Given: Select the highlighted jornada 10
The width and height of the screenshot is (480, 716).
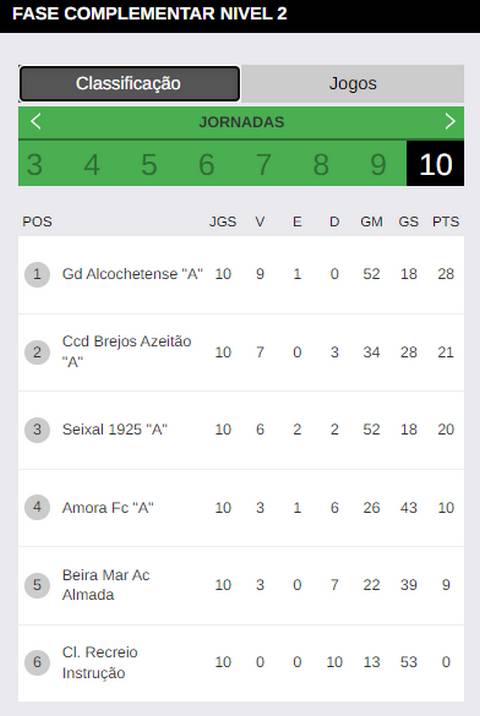Looking at the screenshot, I should click(x=435, y=164).
